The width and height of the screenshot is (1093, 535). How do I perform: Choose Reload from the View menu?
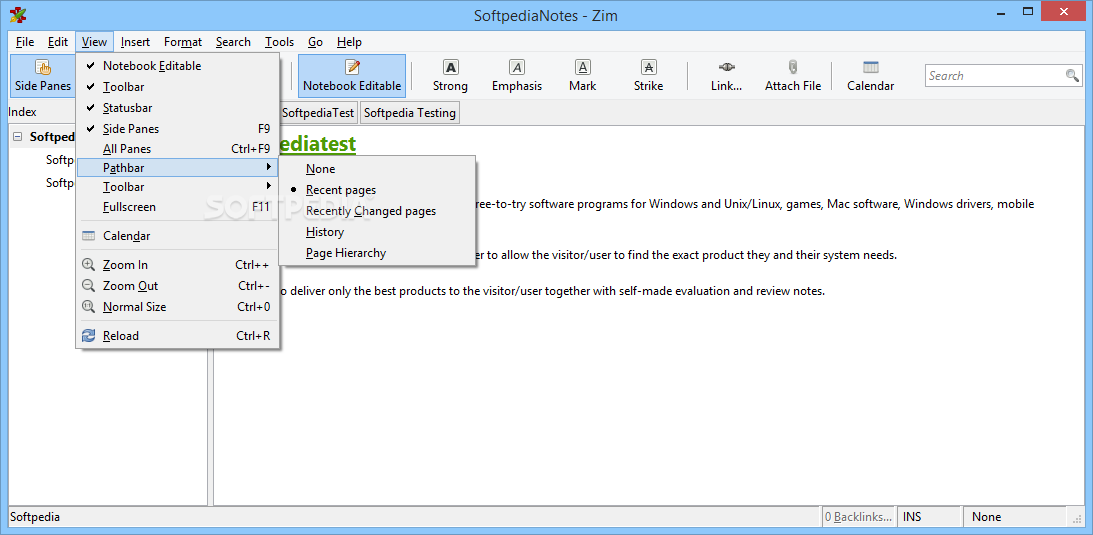[x=176, y=336]
